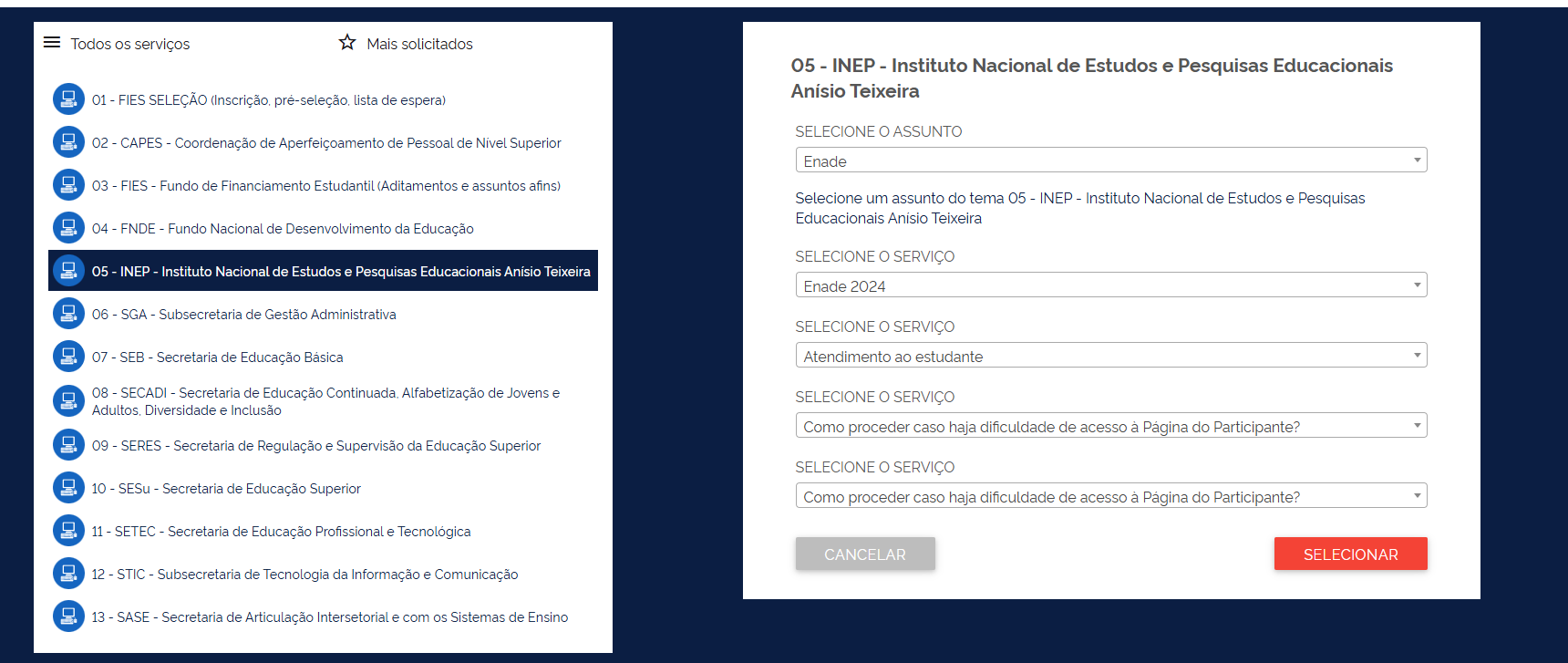Click the computer icon for 01 - FIES SELEÇÃO
Image resolution: width=1568 pixels, height=663 pixels.
coord(68,99)
